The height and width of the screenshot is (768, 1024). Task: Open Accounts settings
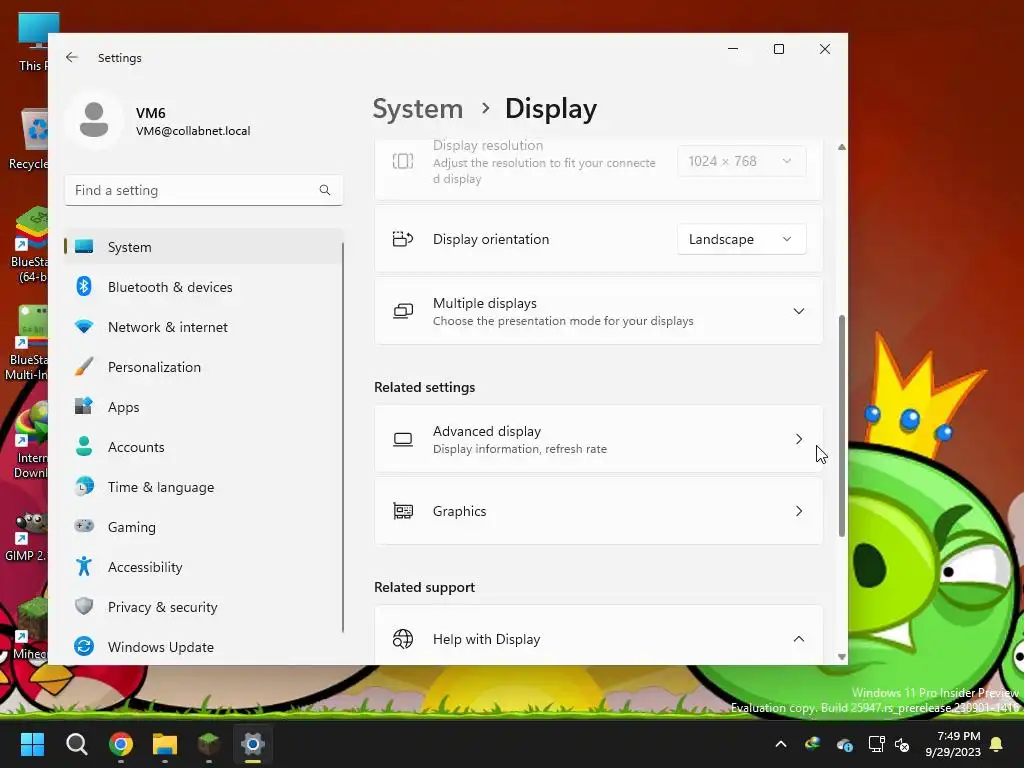203,447
